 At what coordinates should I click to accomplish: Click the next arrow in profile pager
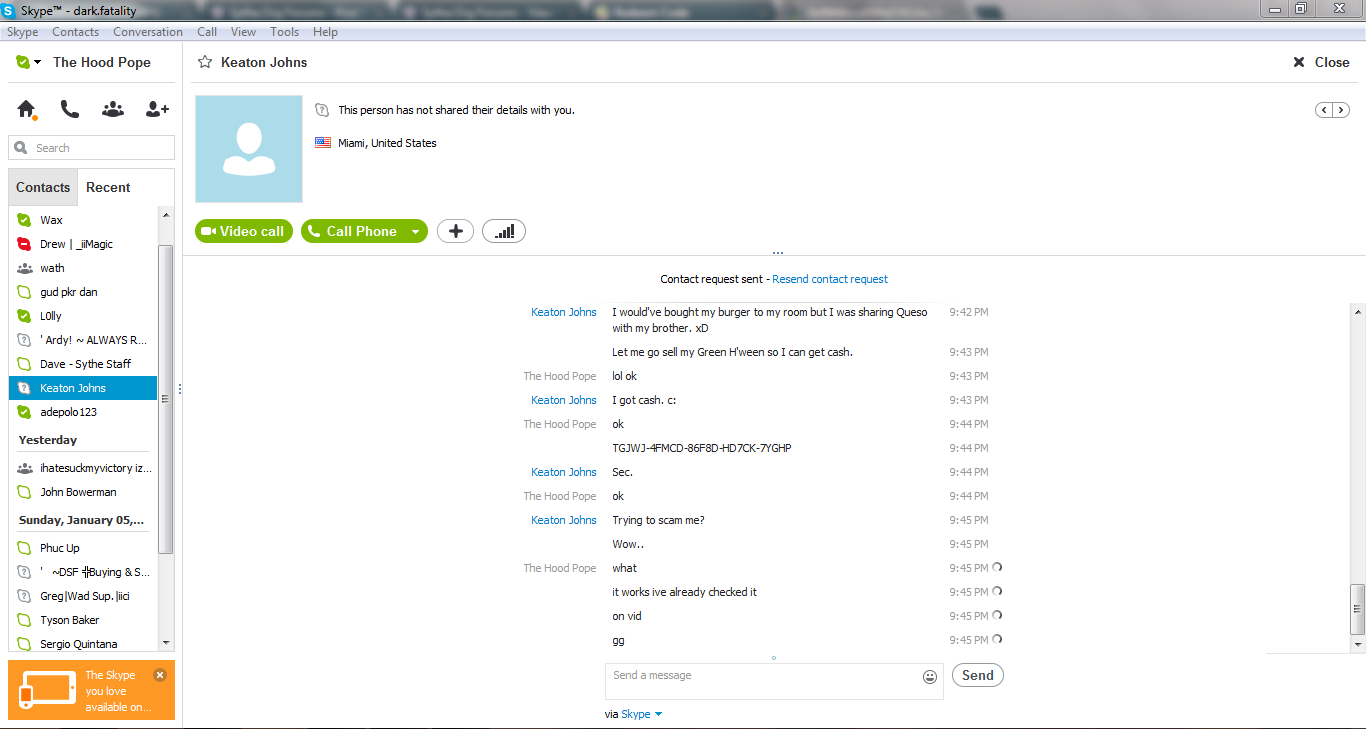[1341, 110]
